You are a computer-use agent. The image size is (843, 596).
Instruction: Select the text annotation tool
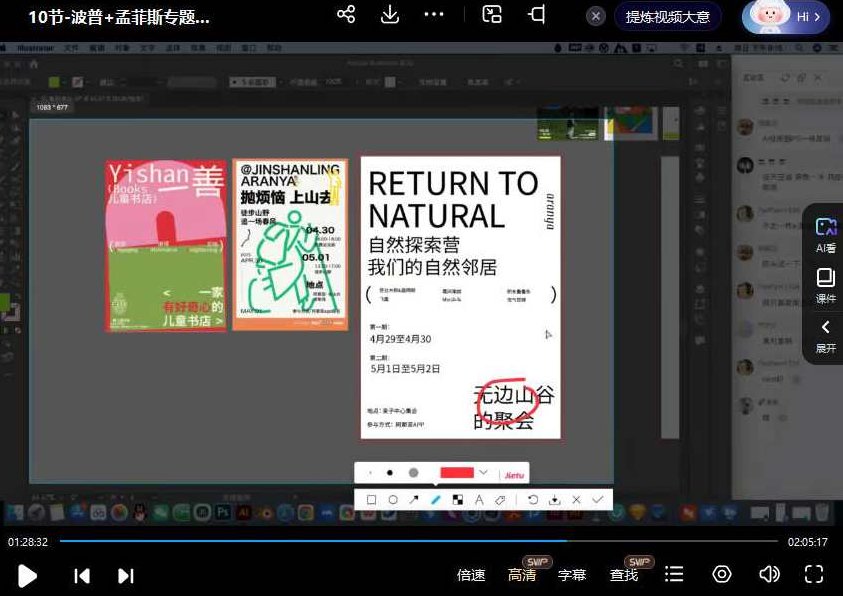pyautogui.click(x=478, y=498)
